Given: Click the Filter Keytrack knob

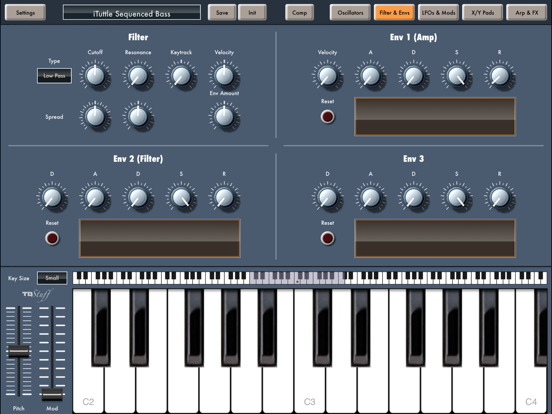Looking at the screenshot, I should pyautogui.click(x=181, y=76).
